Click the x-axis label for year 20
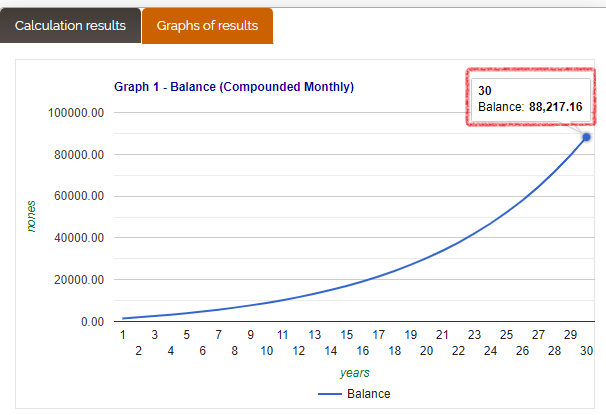 click(x=426, y=351)
